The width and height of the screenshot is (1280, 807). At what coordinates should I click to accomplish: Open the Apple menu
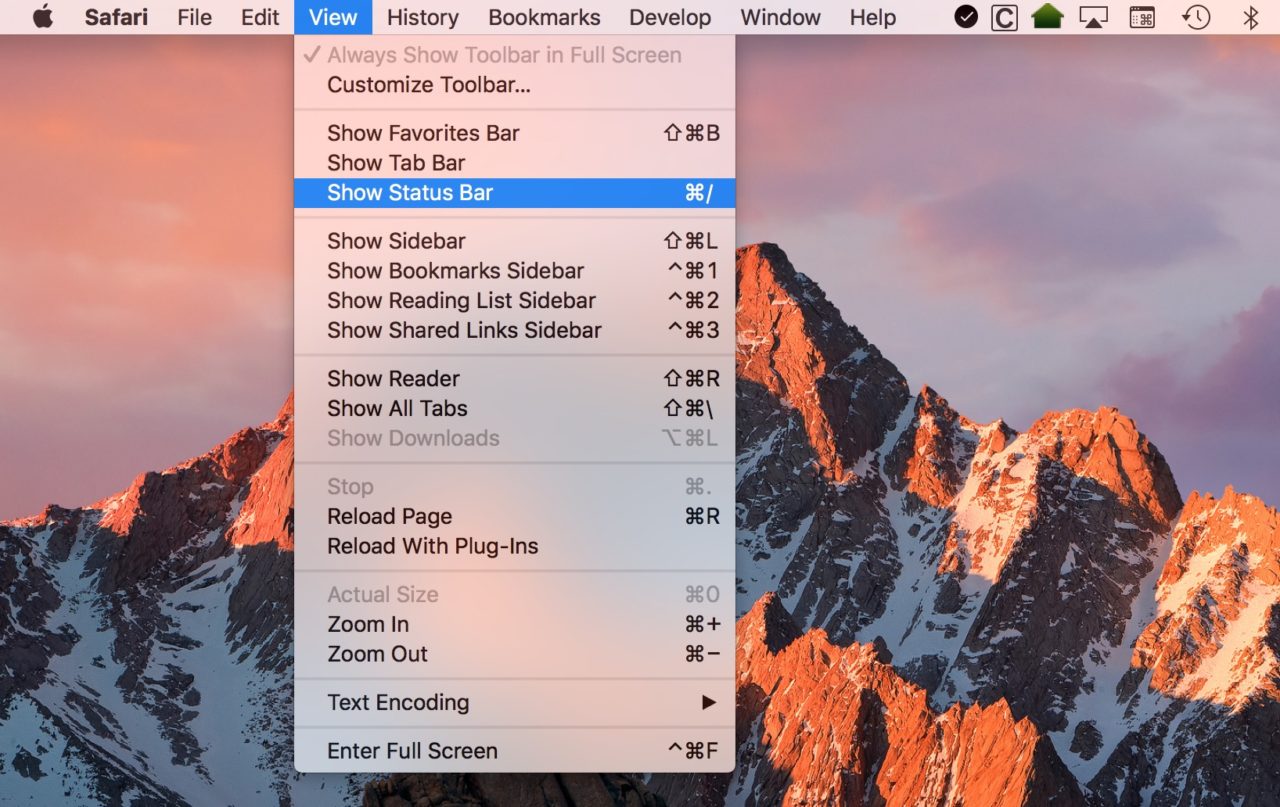(43, 17)
